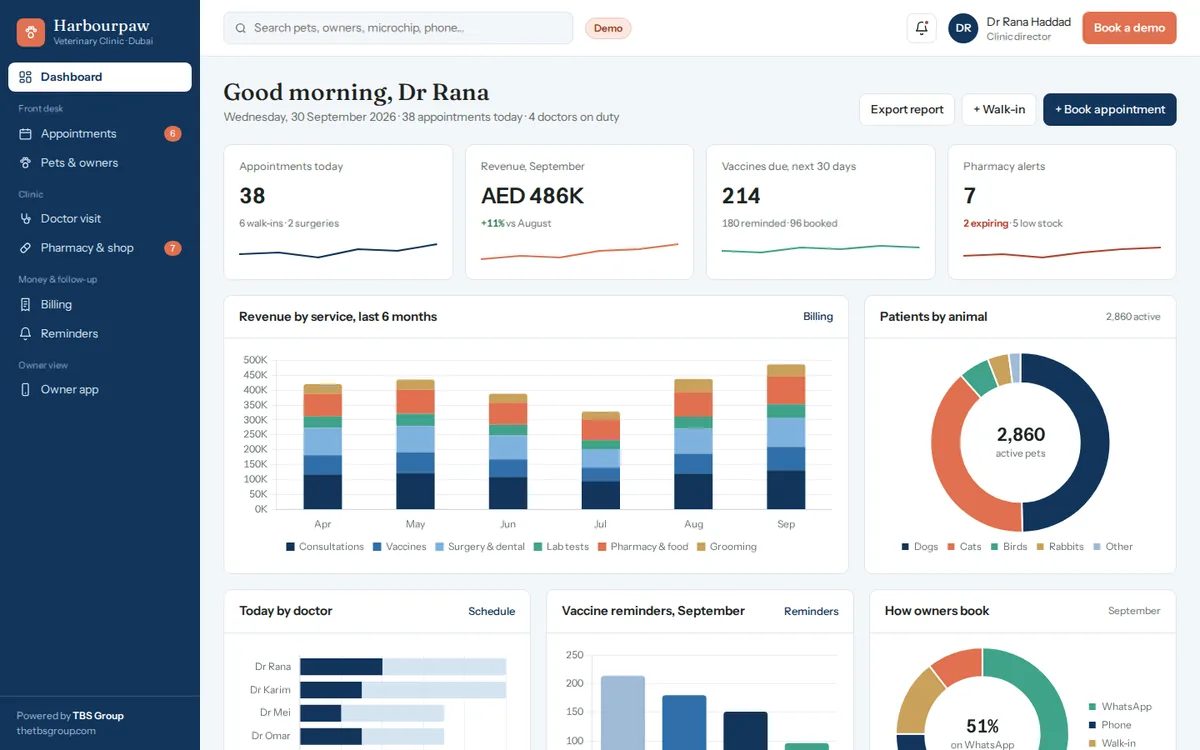Viewport: 1200px width, 750px height.
Task: Open Reminders from the sidebar
Action: click(x=100, y=334)
